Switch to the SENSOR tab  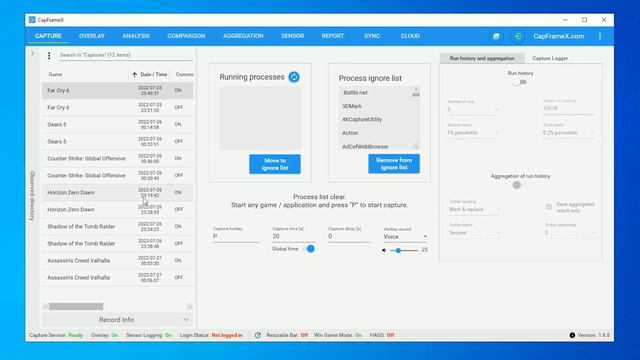point(293,36)
